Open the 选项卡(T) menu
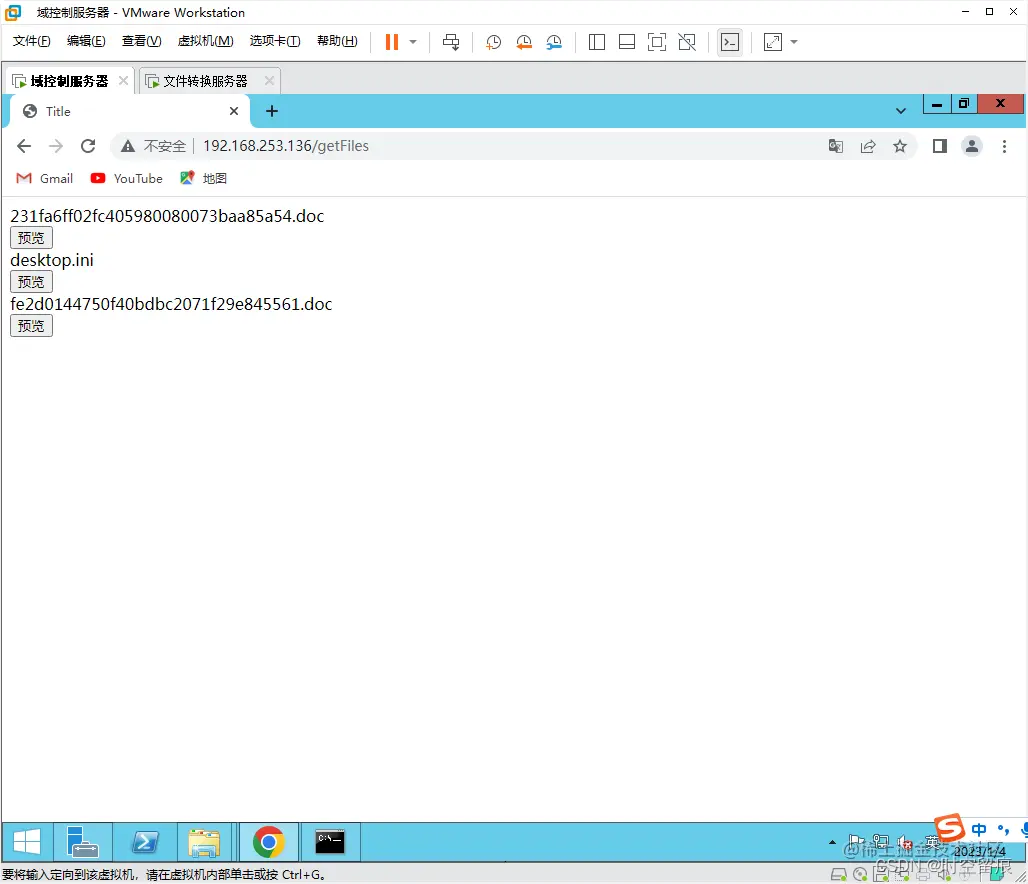Viewport: 1028px width, 884px height. pyautogui.click(x=275, y=41)
